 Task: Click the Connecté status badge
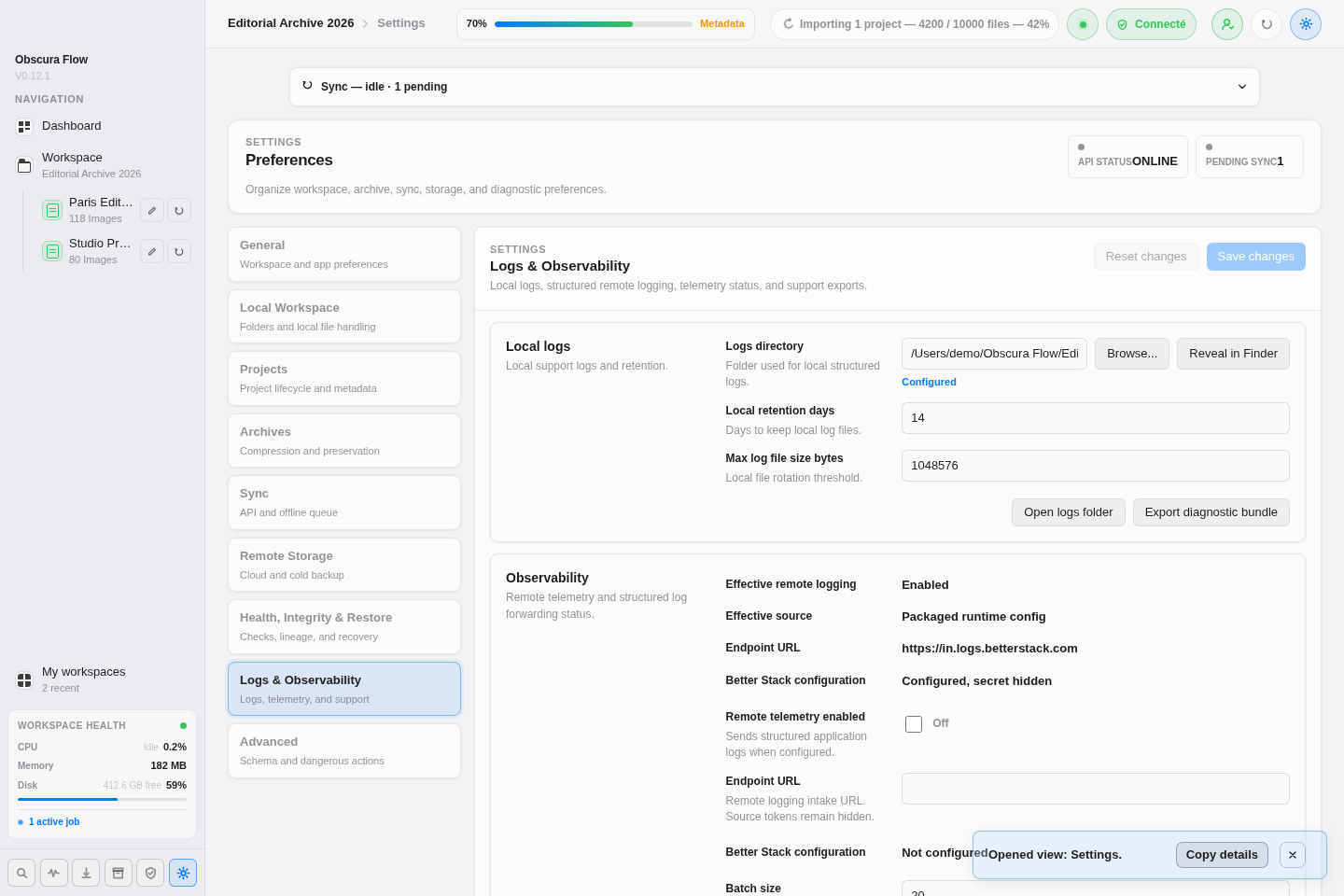(1151, 24)
